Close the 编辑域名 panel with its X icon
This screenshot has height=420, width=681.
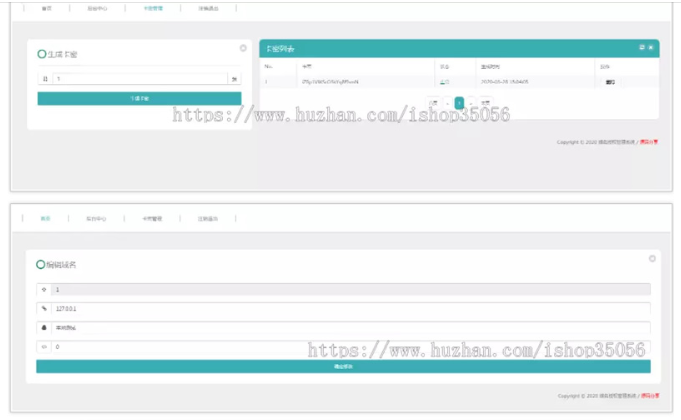point(652,258)
